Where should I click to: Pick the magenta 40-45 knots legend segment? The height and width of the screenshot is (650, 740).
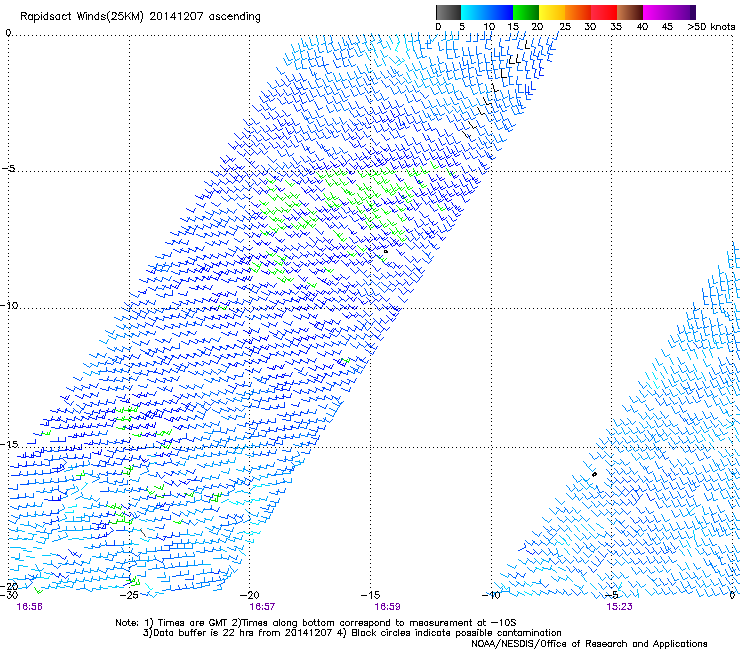(x=656, y=12)
